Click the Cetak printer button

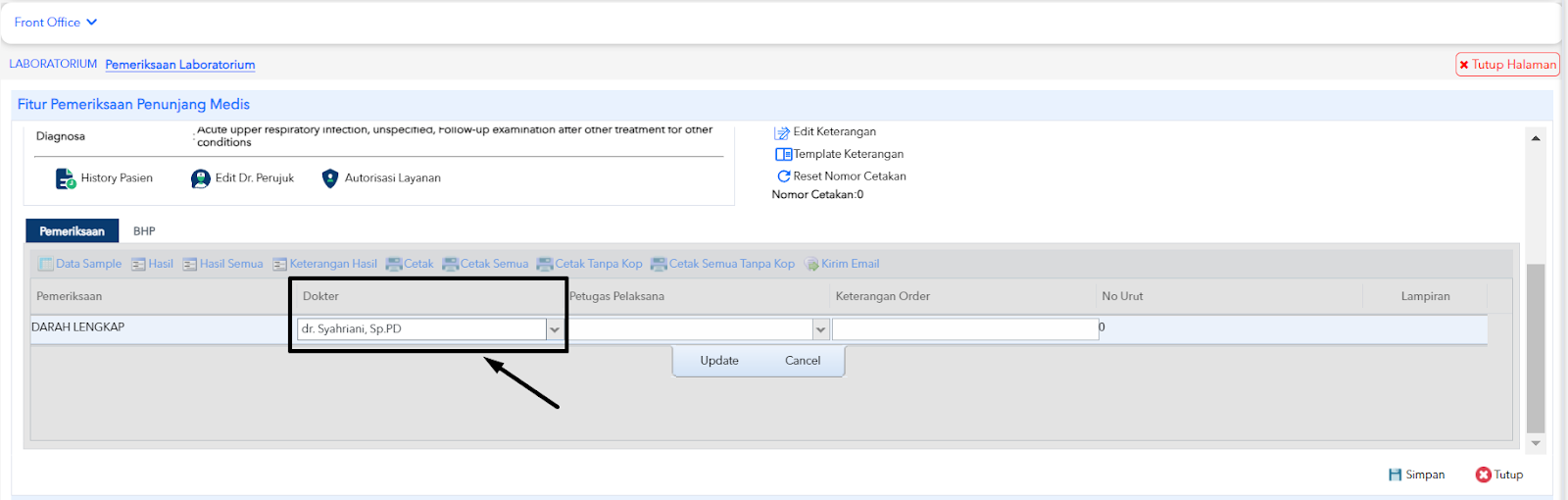[x=410, y=264]
